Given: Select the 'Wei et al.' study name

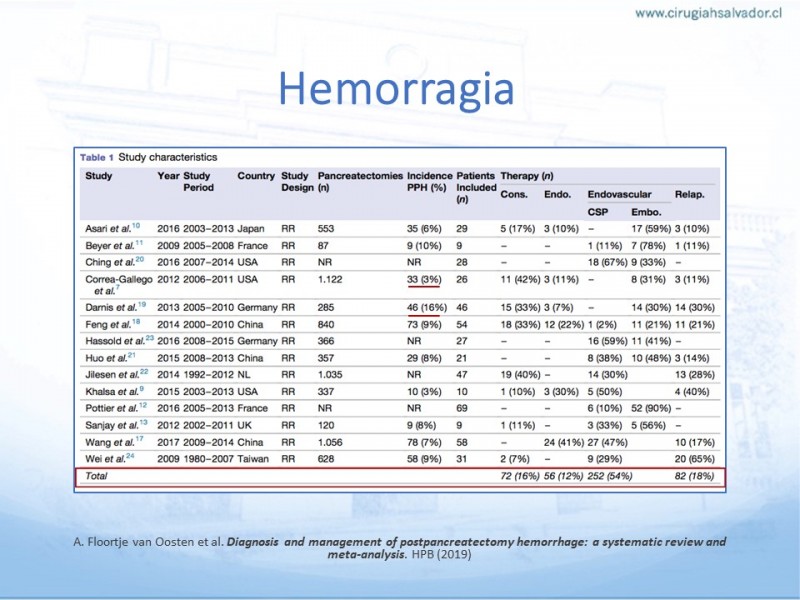Looking at the screenshot, I should 105,459.
